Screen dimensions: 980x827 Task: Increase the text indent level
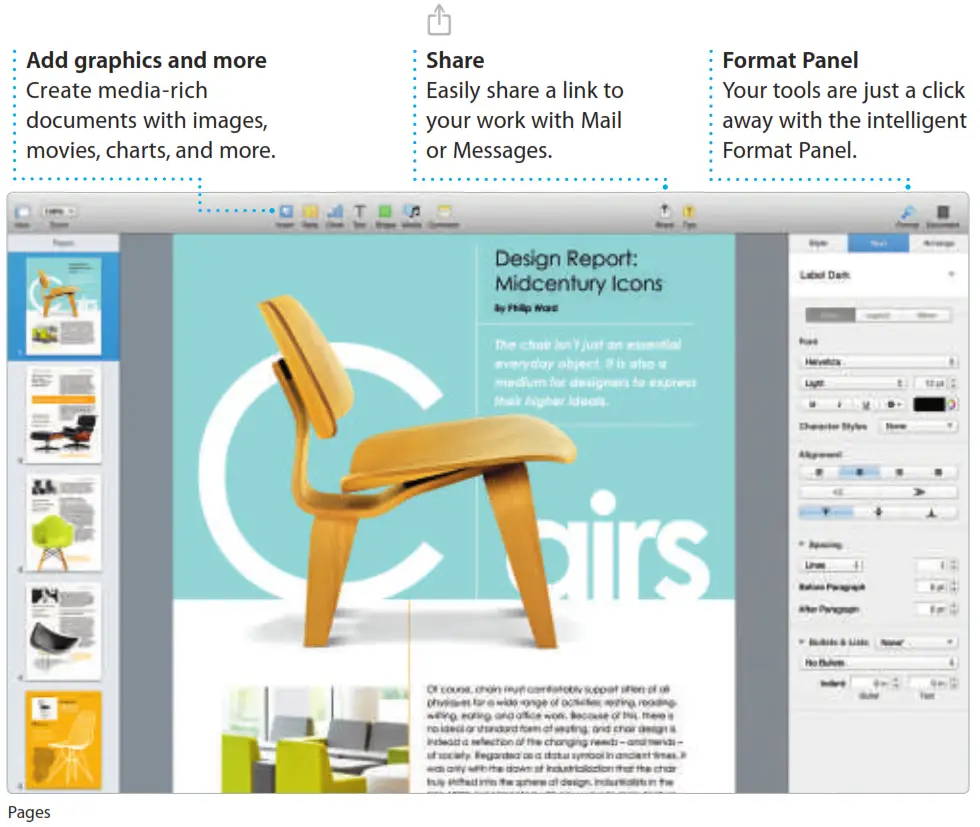tap(918, 493)
